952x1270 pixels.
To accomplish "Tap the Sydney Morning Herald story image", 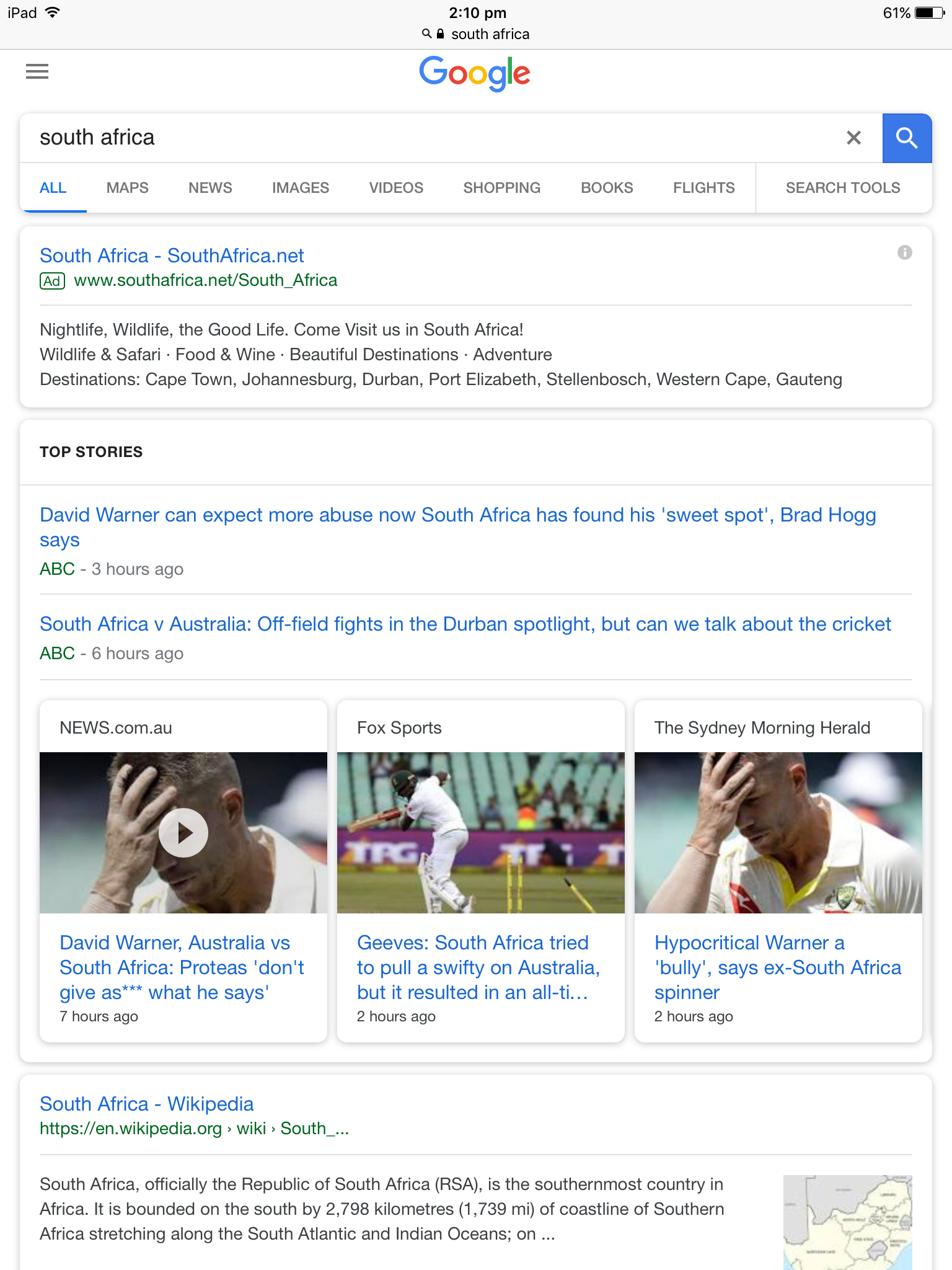I will [778, 832].
